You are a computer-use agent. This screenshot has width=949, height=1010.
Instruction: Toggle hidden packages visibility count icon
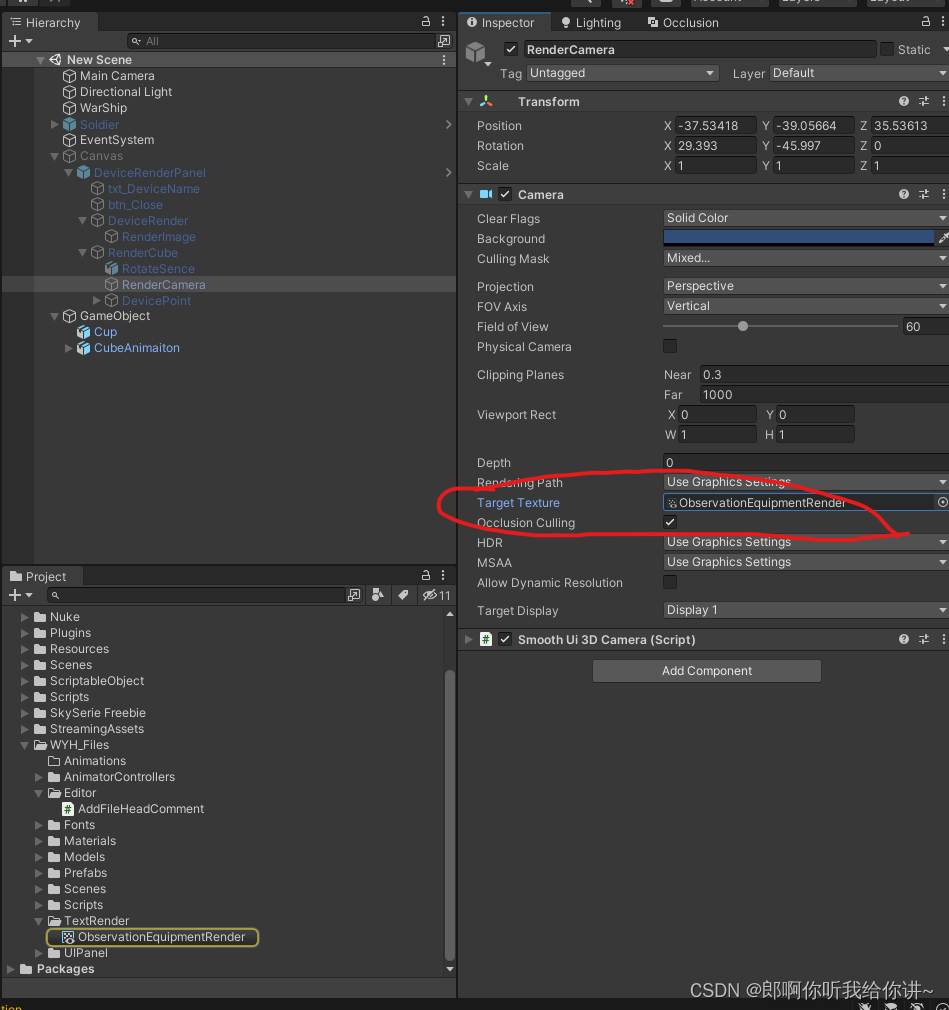436,595
